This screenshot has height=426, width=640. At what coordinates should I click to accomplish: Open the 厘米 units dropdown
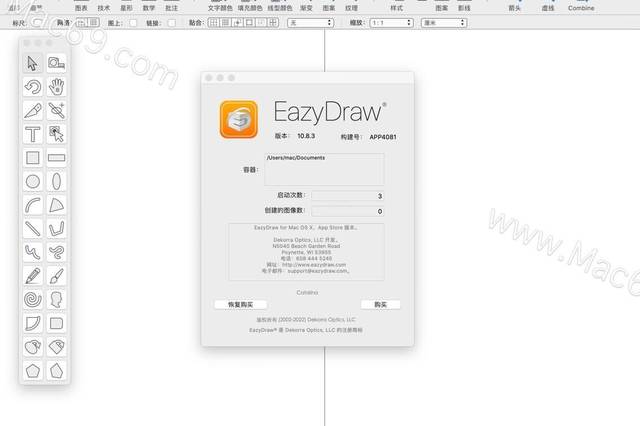444,23
